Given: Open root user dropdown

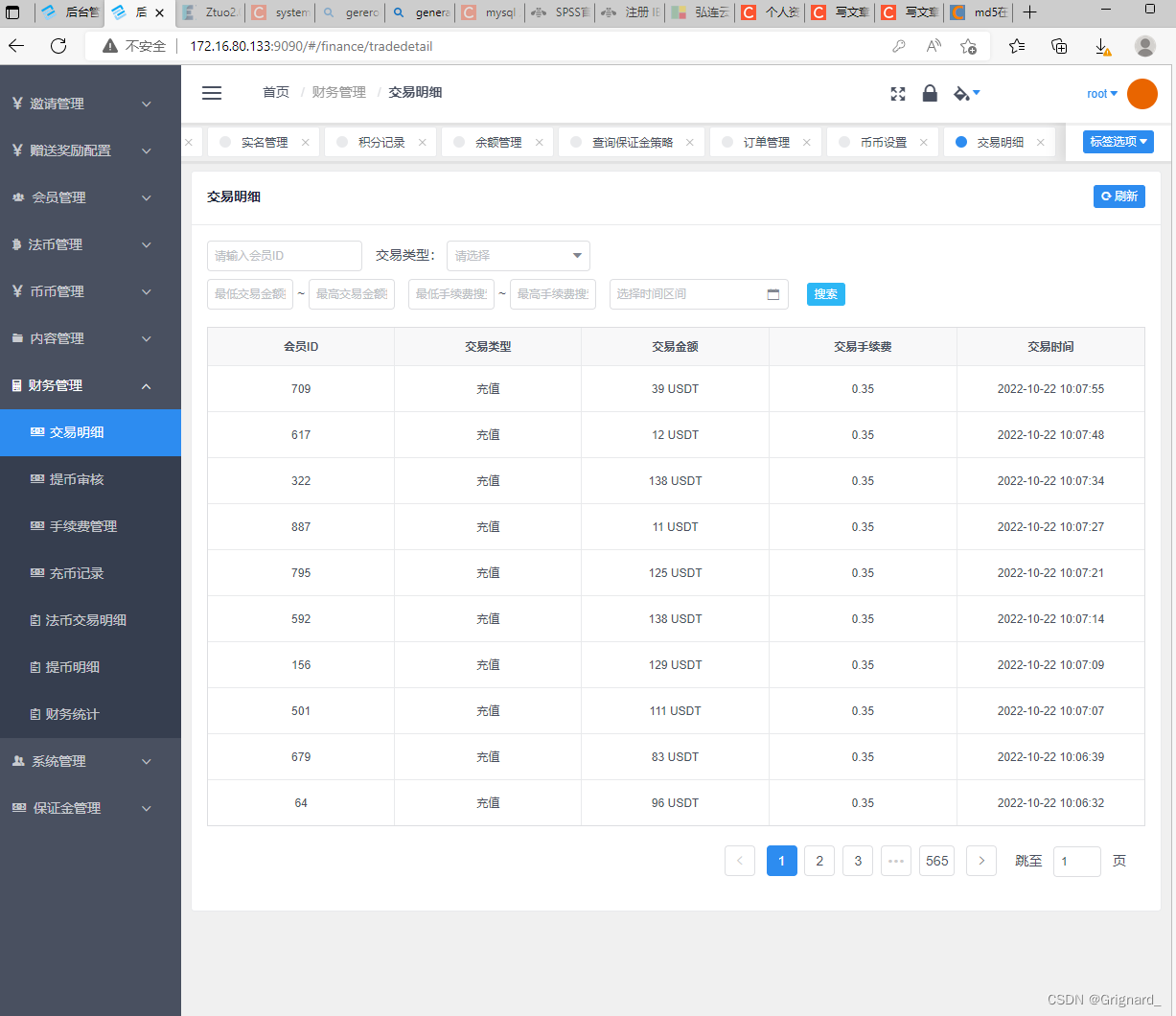Looking at the screenshot, I should point(1102,94).
